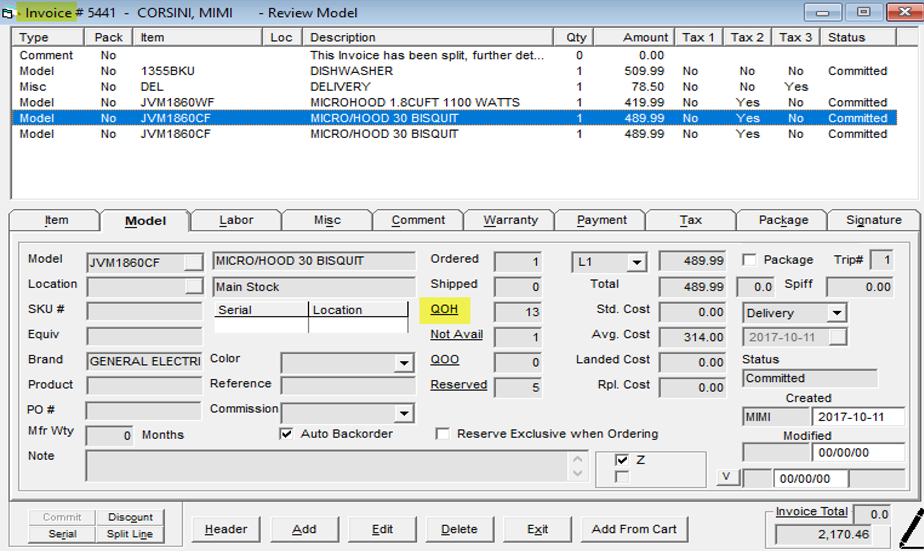The image size is (924, 554).
Task: Switch to the Comment tab
Action: 418,220
